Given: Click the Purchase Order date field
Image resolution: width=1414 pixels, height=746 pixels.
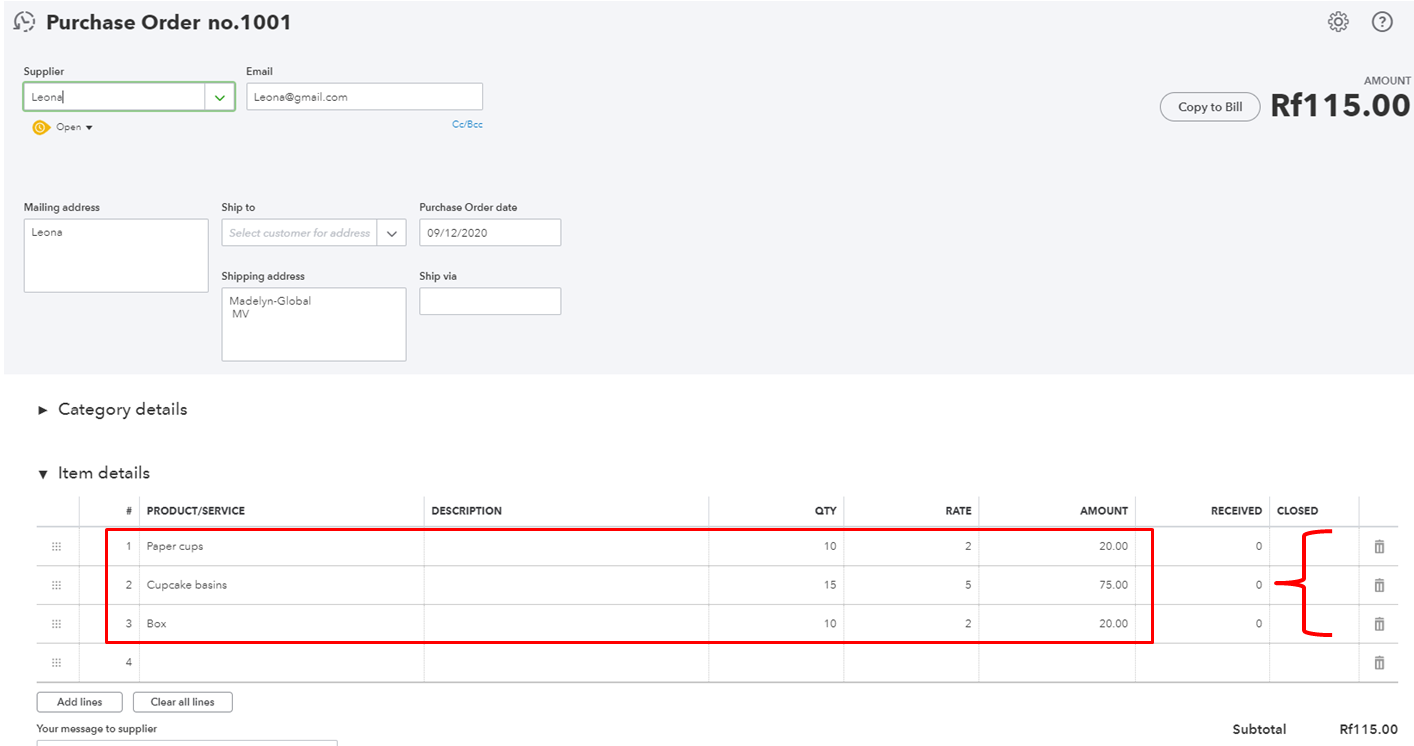Looking at the screenshot, I should tap(489, 233).
